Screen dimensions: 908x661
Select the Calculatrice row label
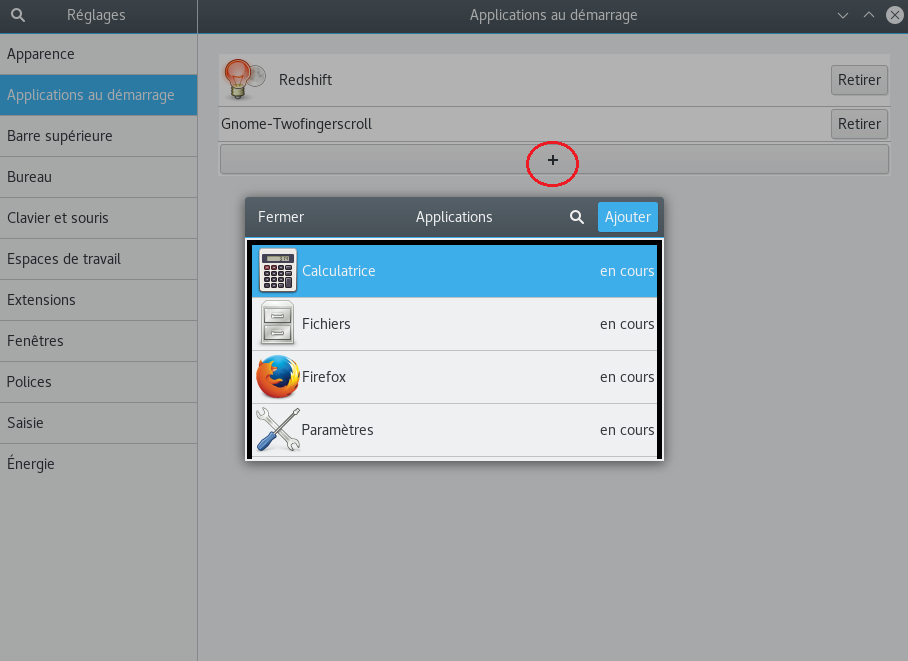338,271
